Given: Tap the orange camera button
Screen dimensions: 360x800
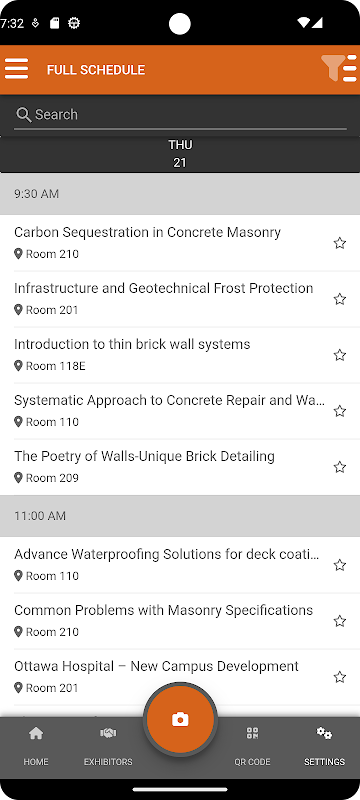Looking at the screenshot, I should coord(180,719).
